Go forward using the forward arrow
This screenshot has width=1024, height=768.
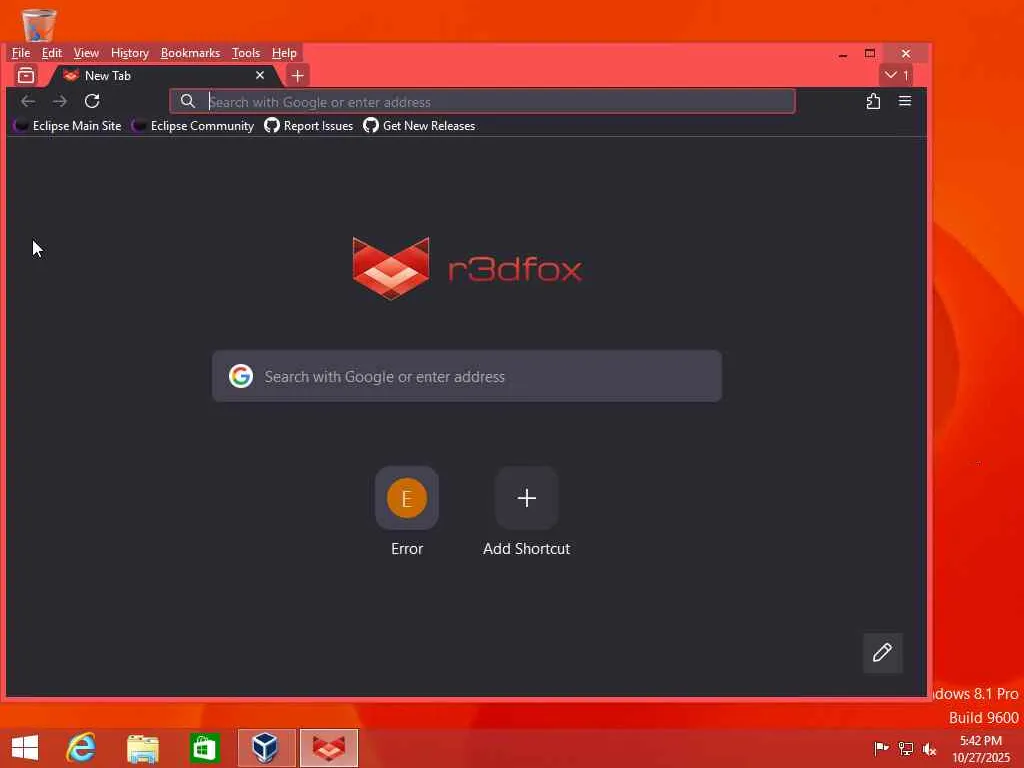click(x=60, y=101)
